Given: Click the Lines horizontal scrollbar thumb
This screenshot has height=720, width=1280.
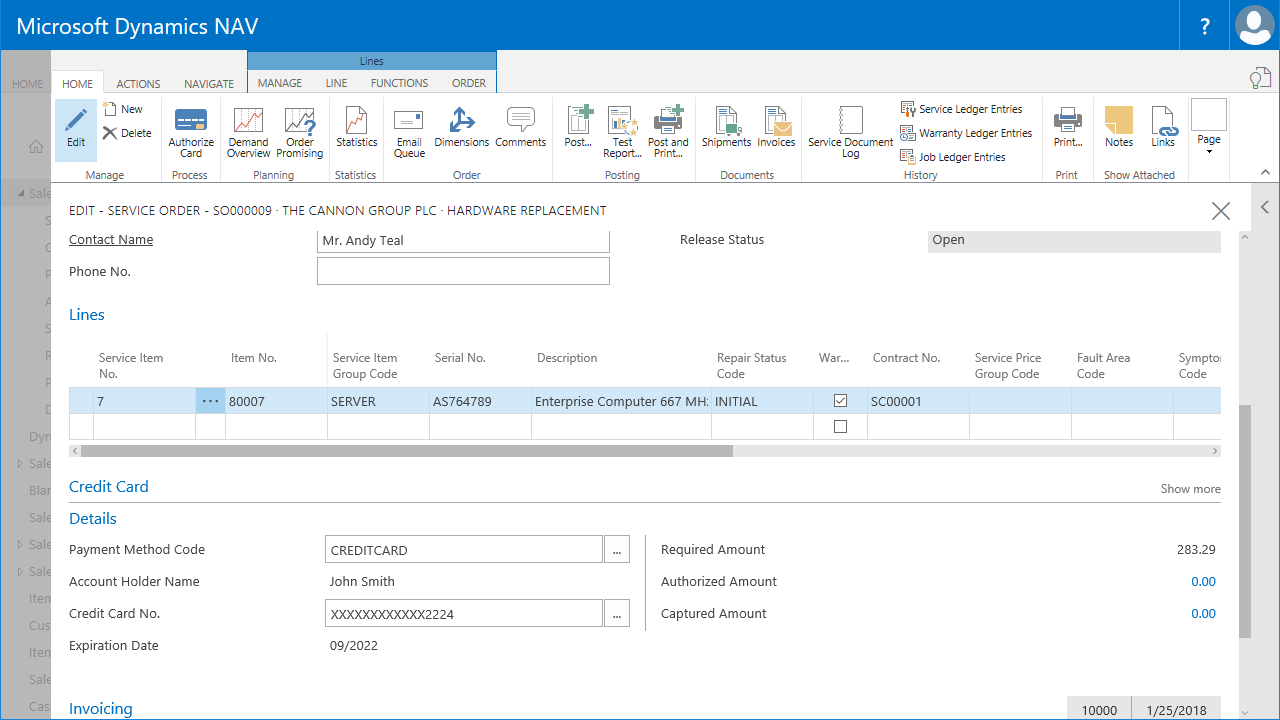Looking at the screenshot, I should coord(407,451).
